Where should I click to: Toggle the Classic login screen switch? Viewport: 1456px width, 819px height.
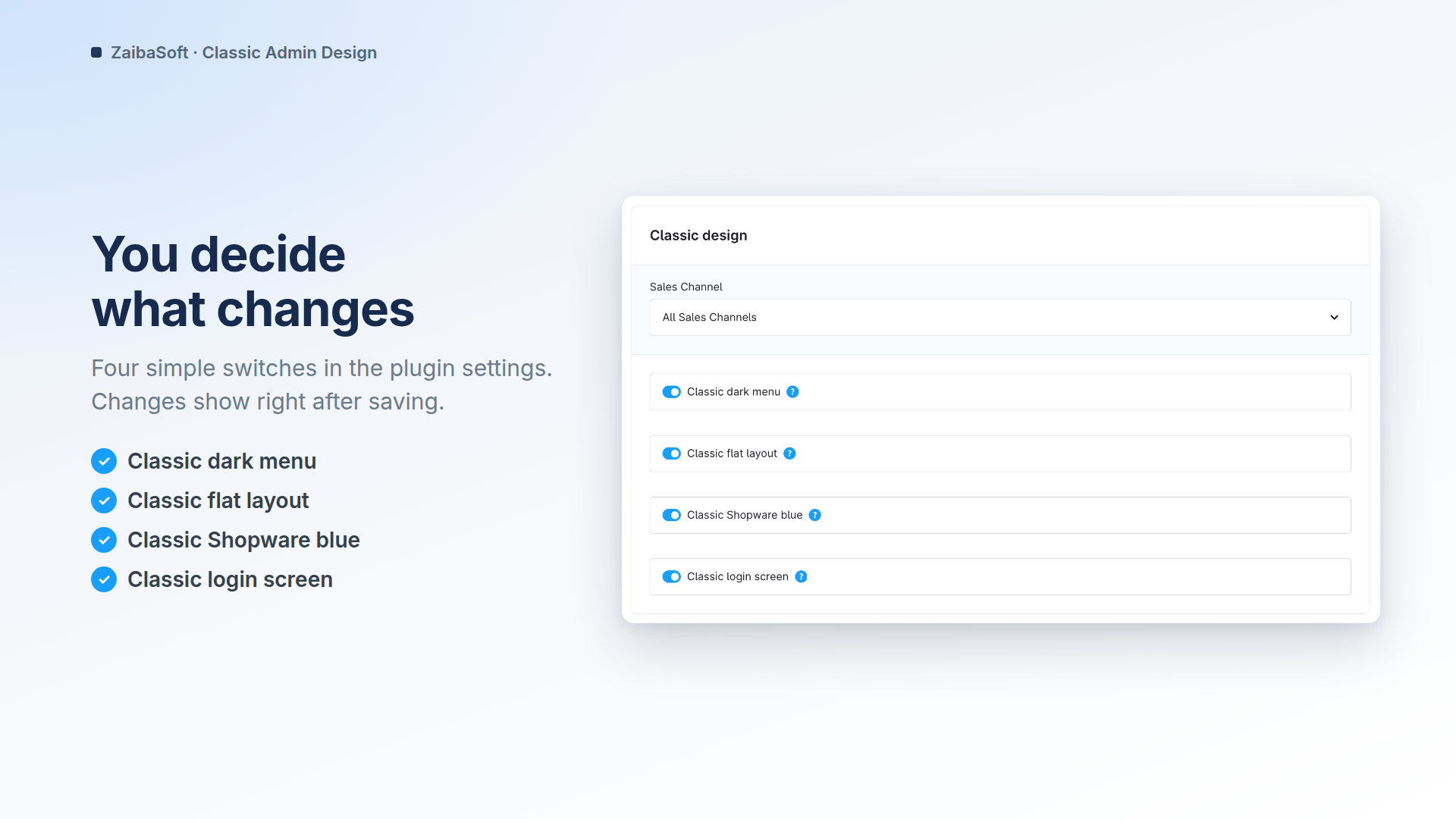coord(671,576)
